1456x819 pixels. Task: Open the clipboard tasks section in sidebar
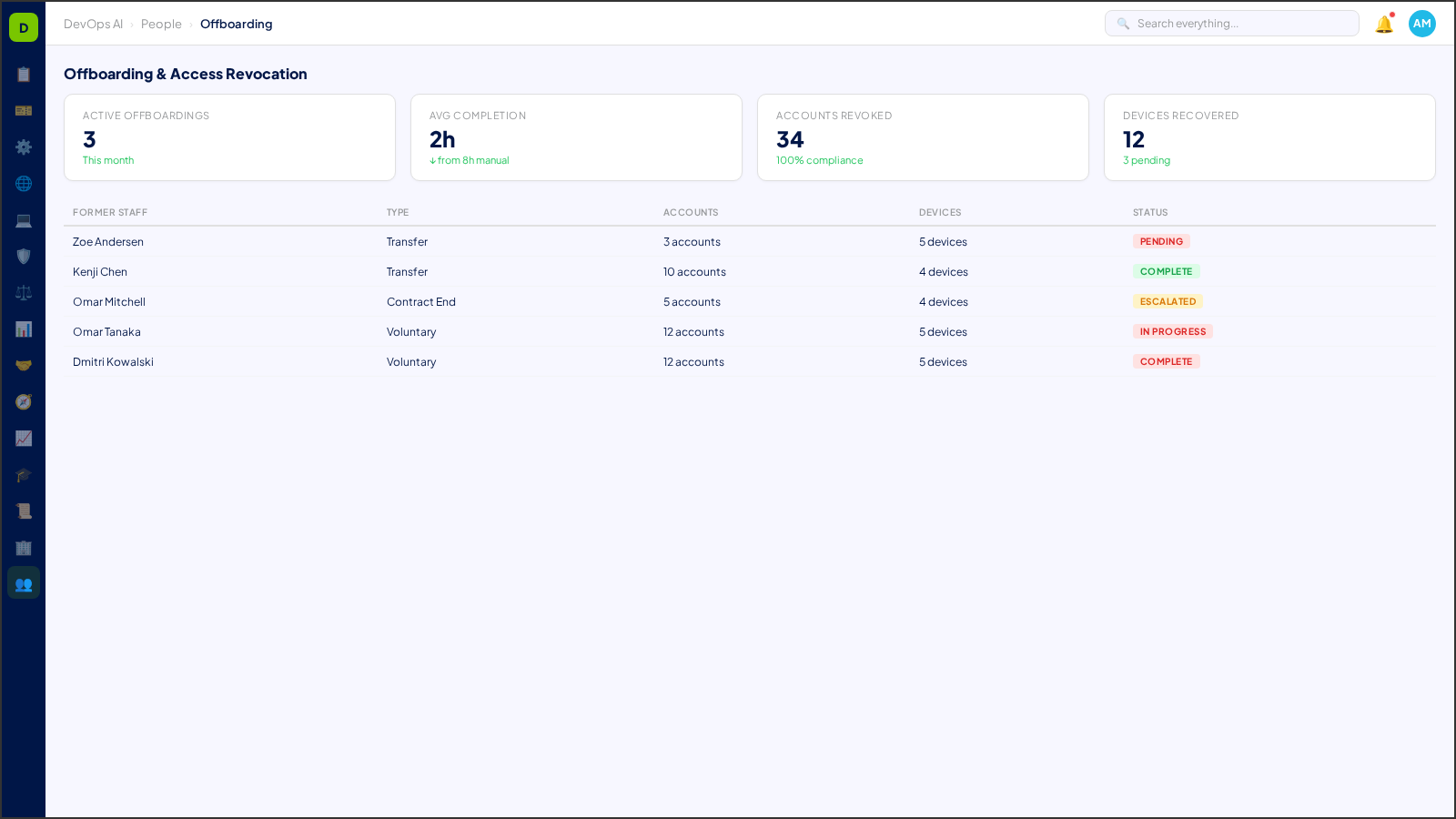(24, 75)
